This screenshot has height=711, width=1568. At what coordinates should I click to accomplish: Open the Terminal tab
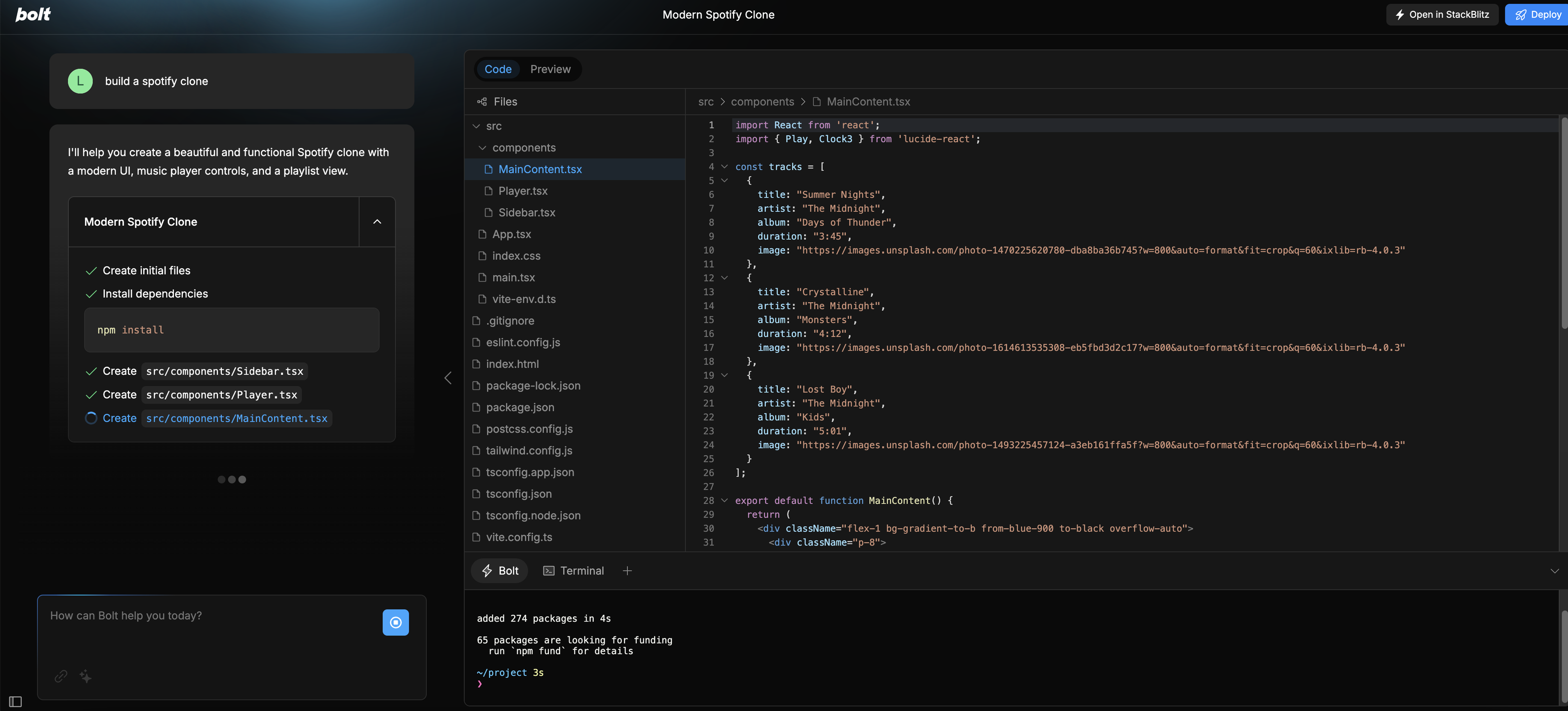(x=574, y=570)
